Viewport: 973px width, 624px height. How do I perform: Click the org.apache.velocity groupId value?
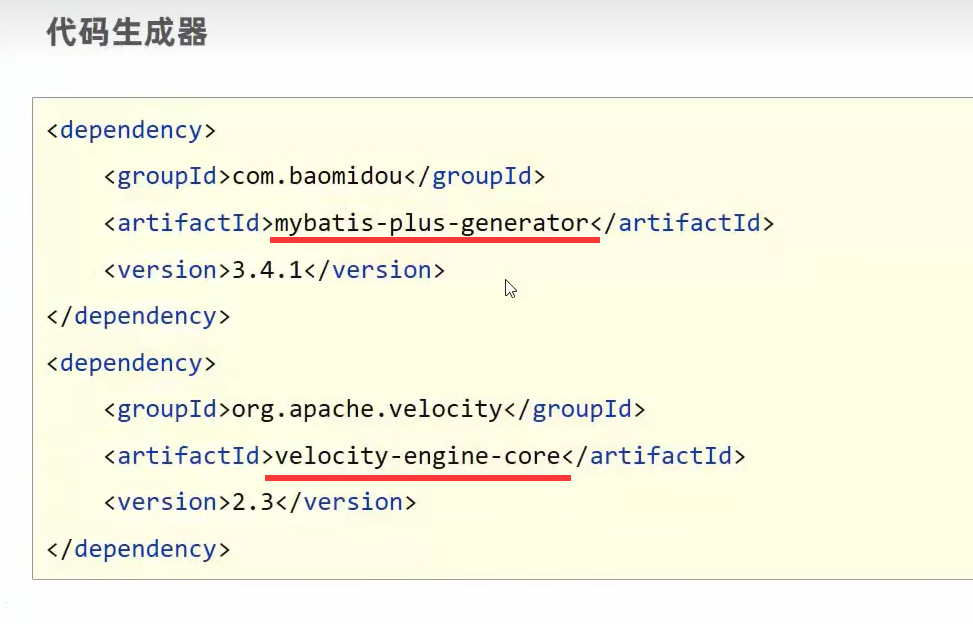tap(367, 408)
